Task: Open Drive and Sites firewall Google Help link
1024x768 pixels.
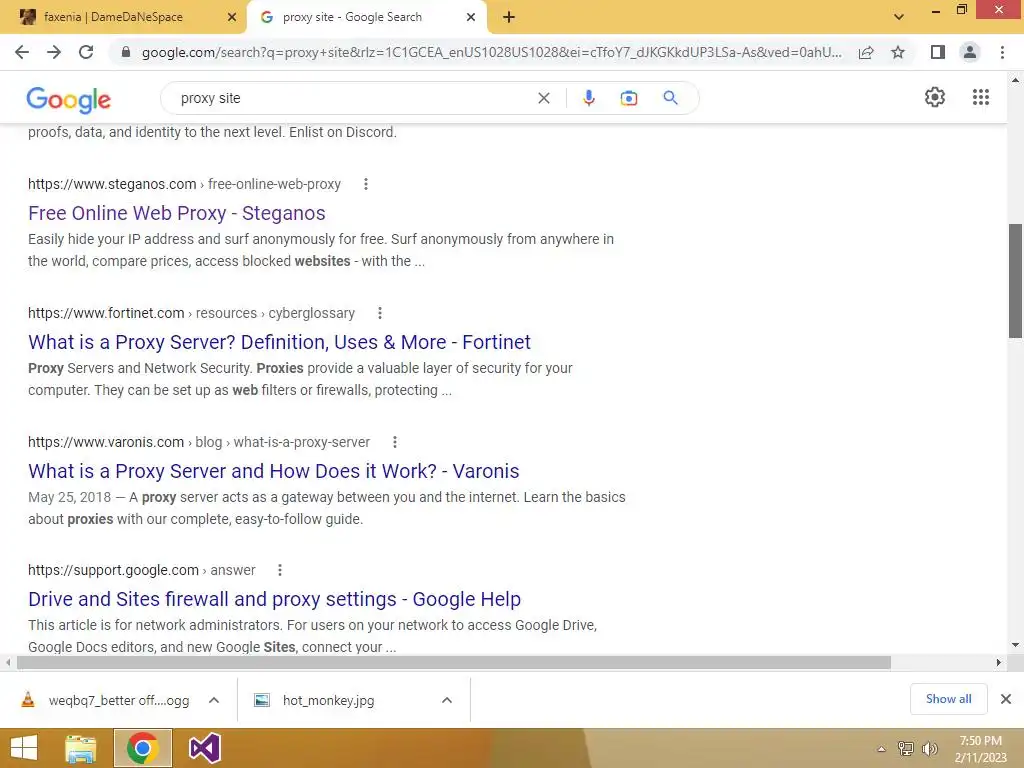Action: pos(274,599)
